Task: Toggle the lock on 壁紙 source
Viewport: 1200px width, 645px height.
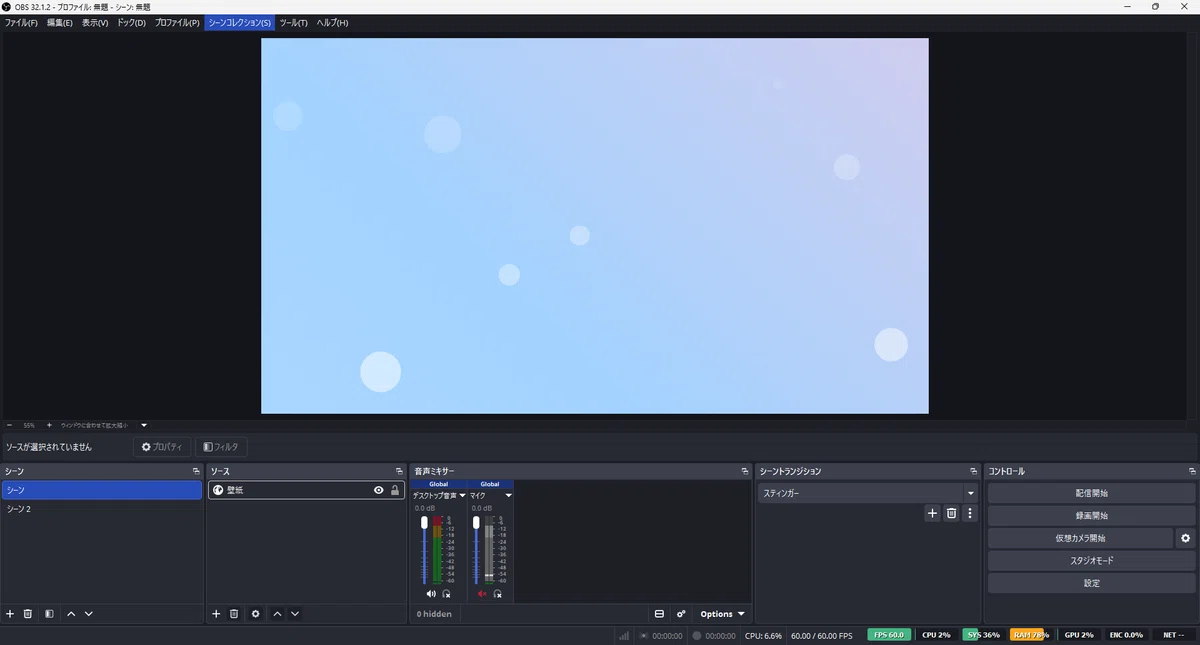Action: (395, 490)
